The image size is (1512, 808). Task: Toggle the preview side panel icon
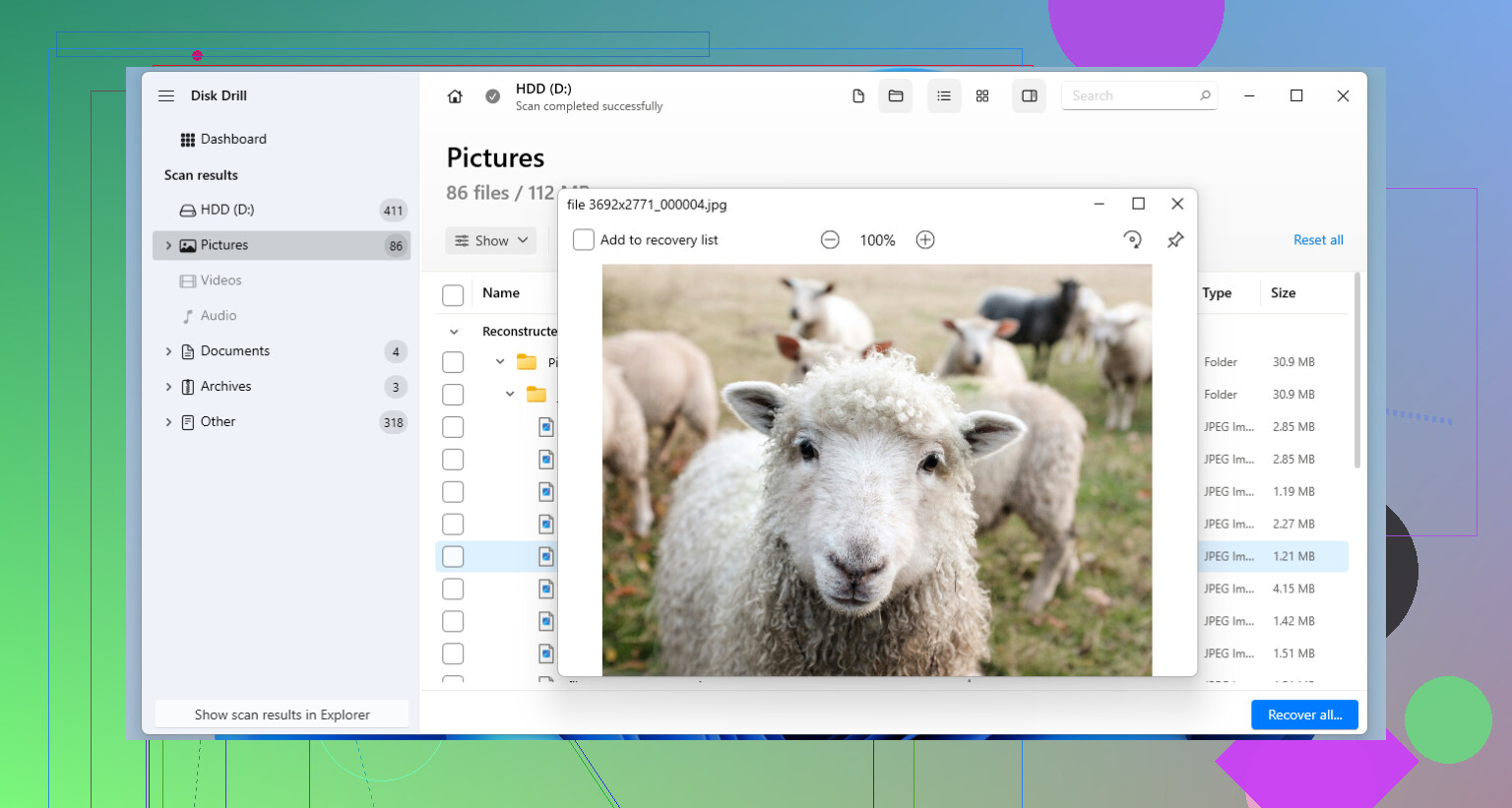[1030, 96]
